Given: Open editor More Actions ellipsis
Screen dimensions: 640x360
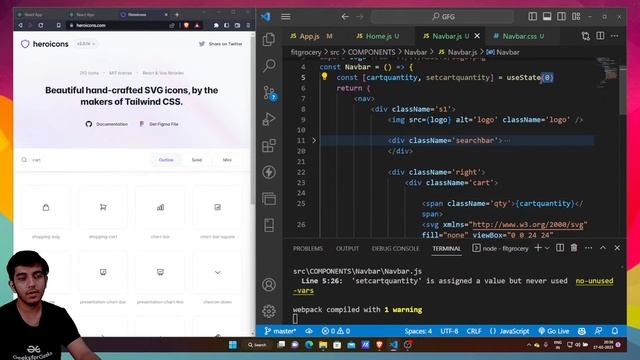Looking at the screenshot, I should [x=615, y=36].
